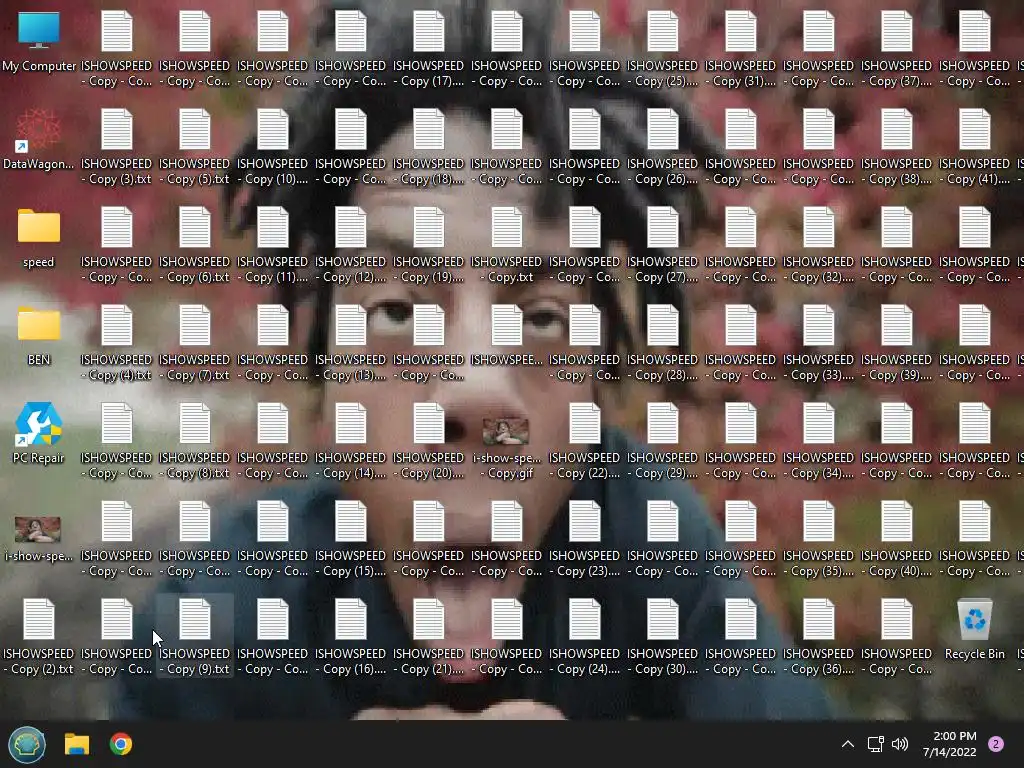Select ISHOWSPEED - Copy (19) file
This screenshot has width=1024, height=768.
(x=428, y=246)
